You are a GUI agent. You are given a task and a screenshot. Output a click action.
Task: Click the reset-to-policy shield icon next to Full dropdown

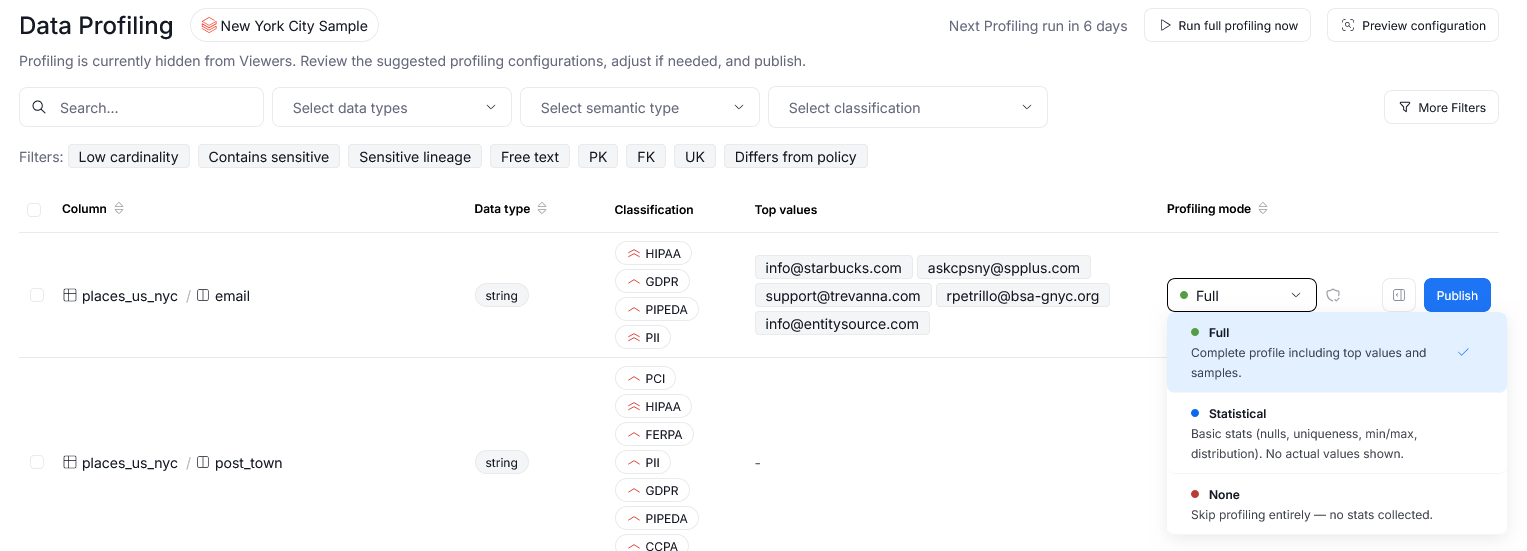click(1333, 295)
